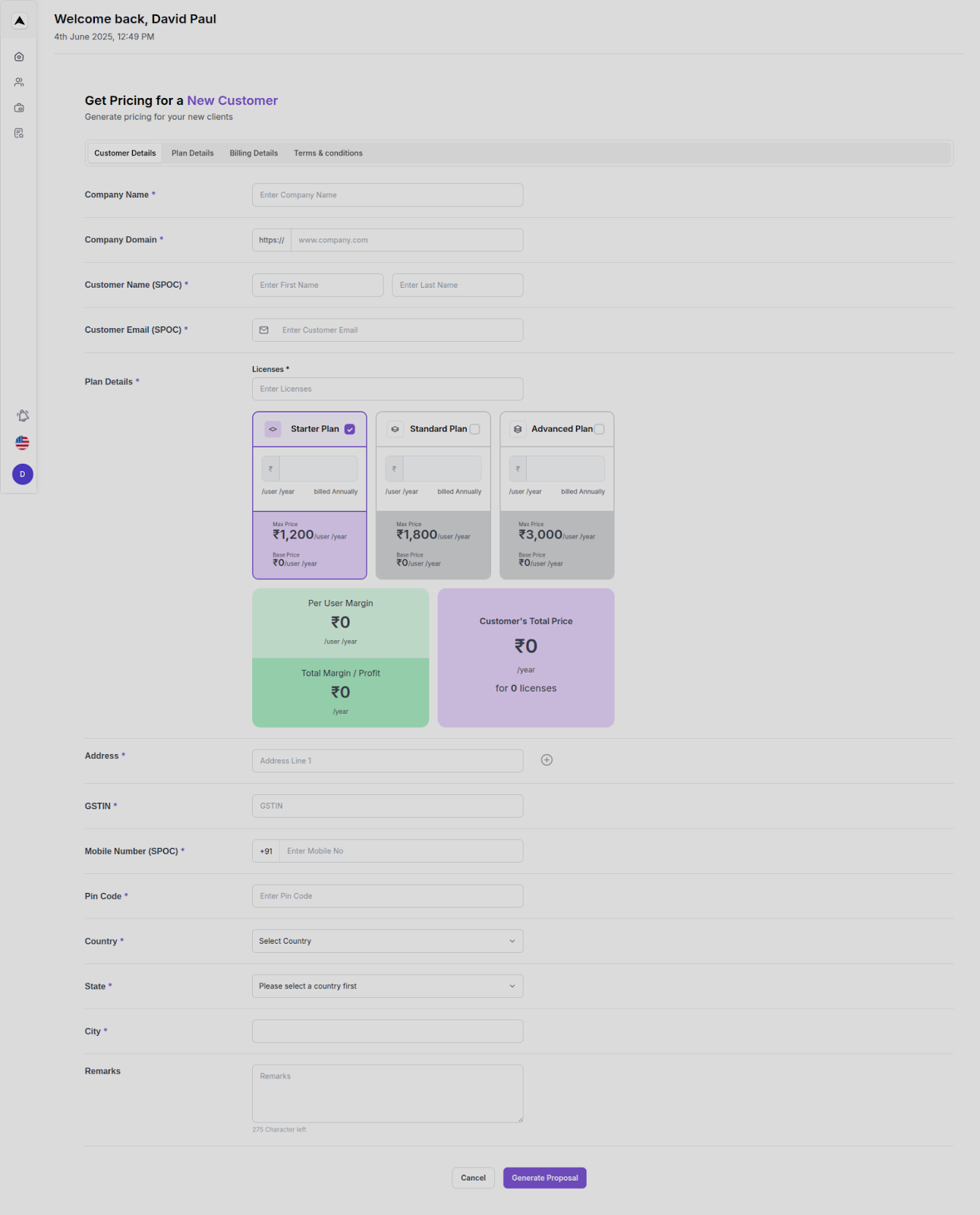Open the document search sidebar icon
This screenshot has width=980, height=1215.
pos(20,133)
